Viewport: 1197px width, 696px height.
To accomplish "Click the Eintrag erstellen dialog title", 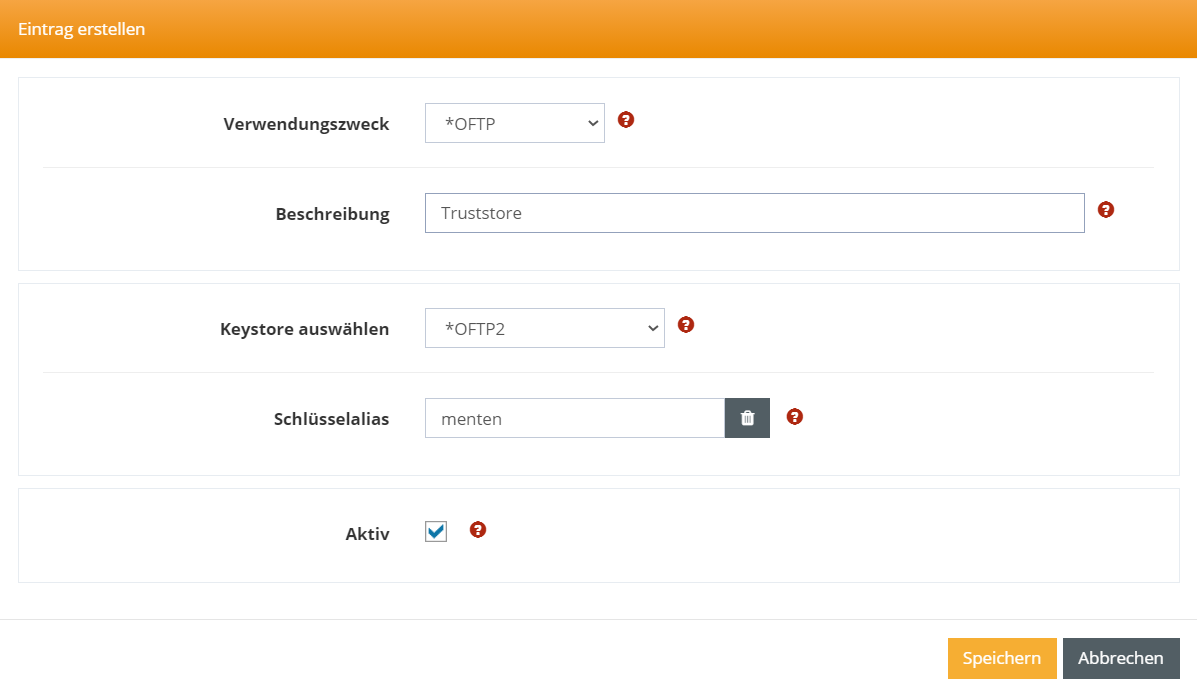I will [x=82, y=30].
